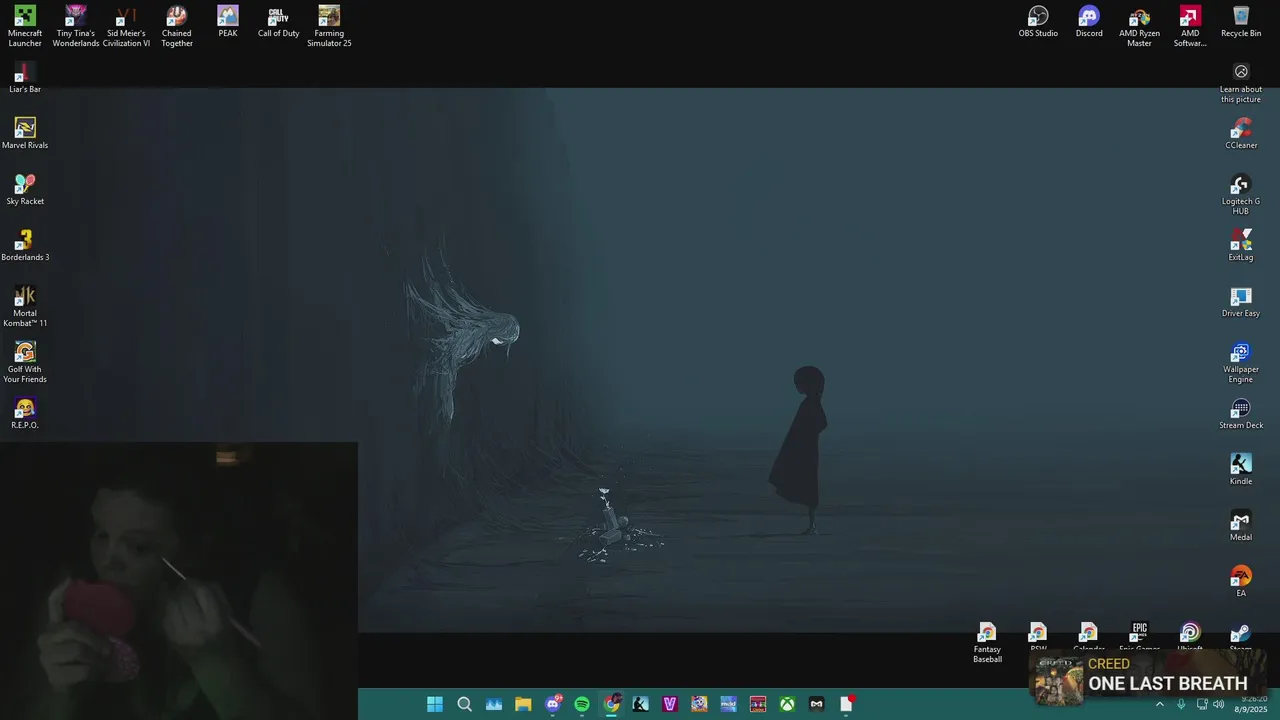Screen dimensions: 1280x720
Task: Click the Driver Easy shortcut
Action: tap(1241, 302)
